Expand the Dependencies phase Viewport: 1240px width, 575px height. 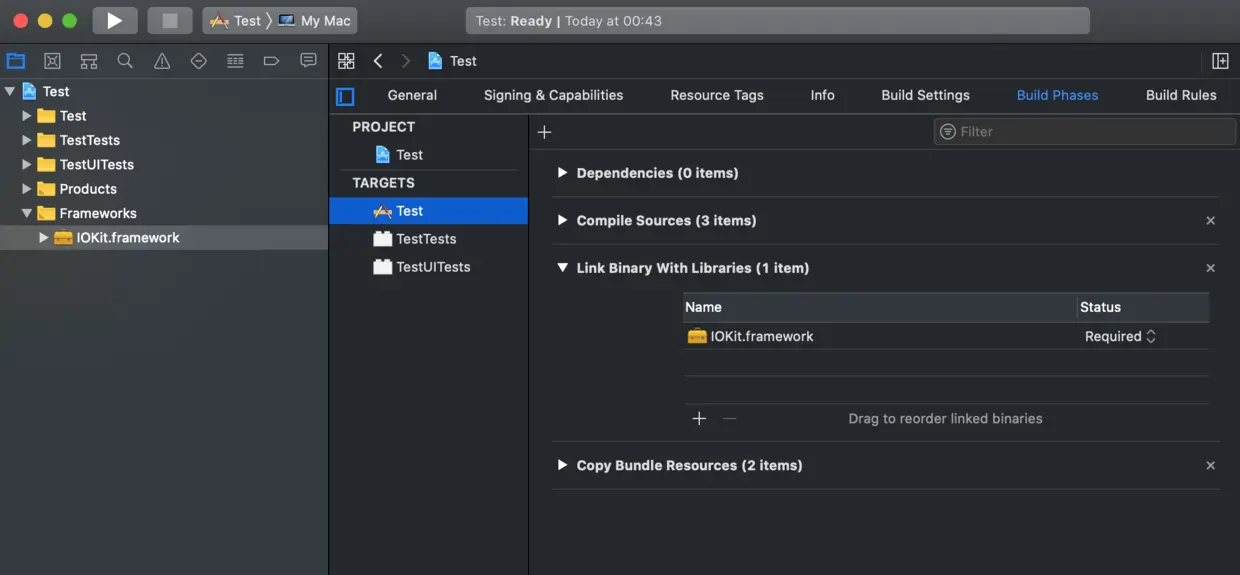coord(562,173)
